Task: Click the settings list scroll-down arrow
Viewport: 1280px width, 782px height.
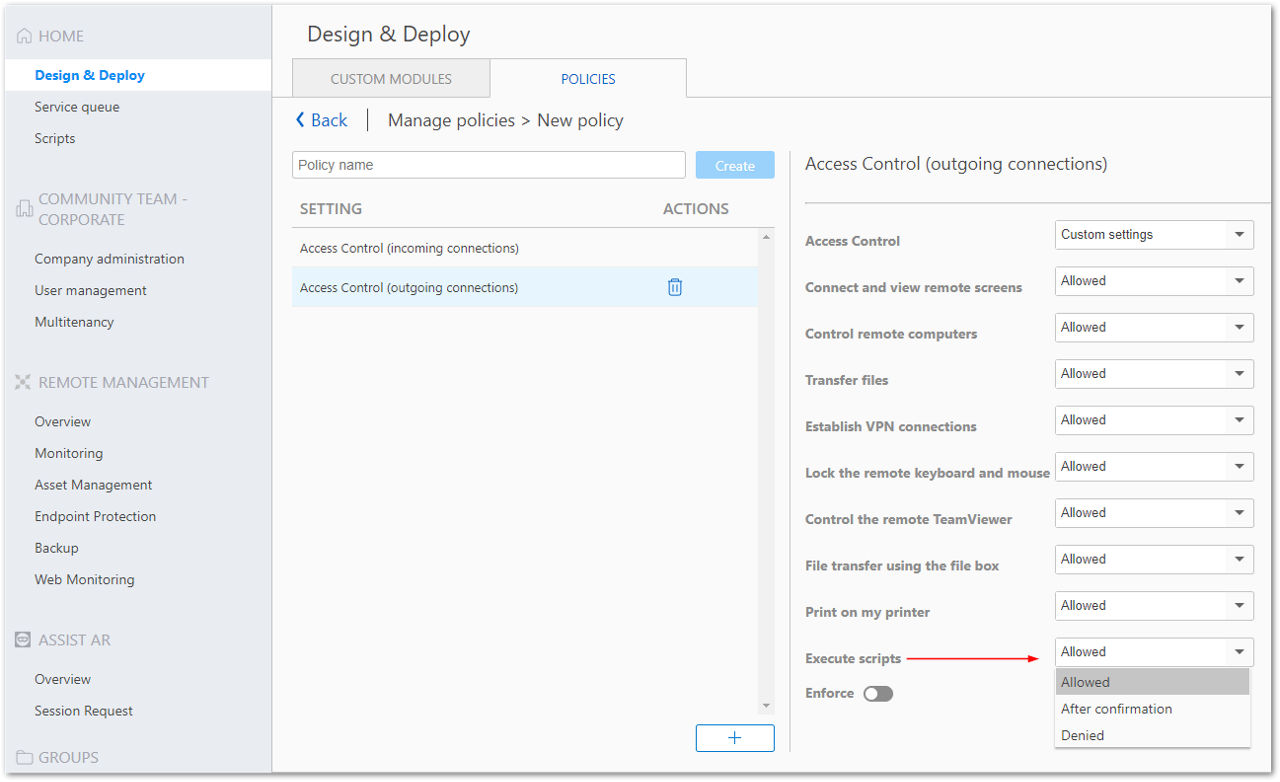Action: tap(767, 707)
